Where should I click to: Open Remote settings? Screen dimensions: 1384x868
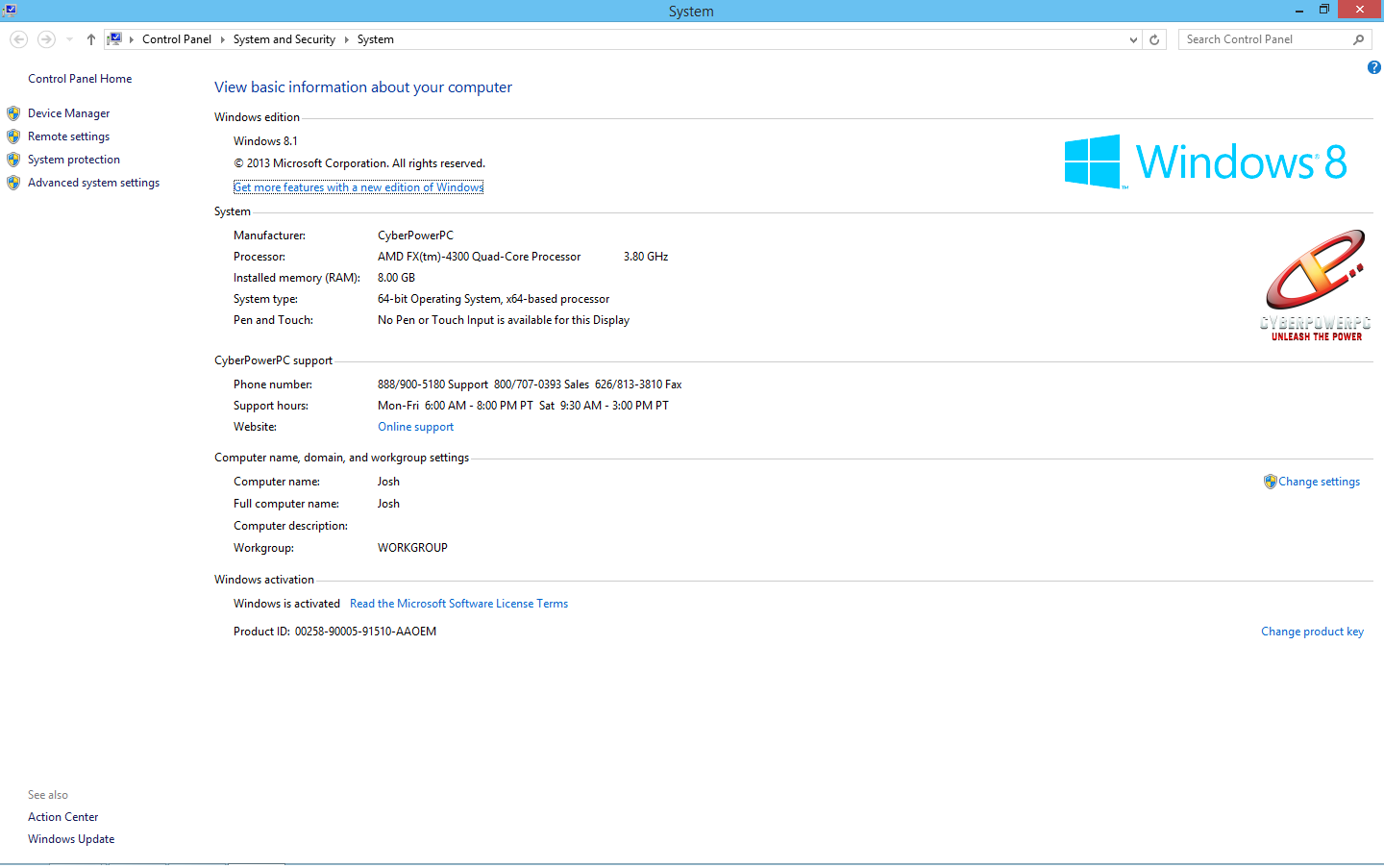[x=68, y=136]
